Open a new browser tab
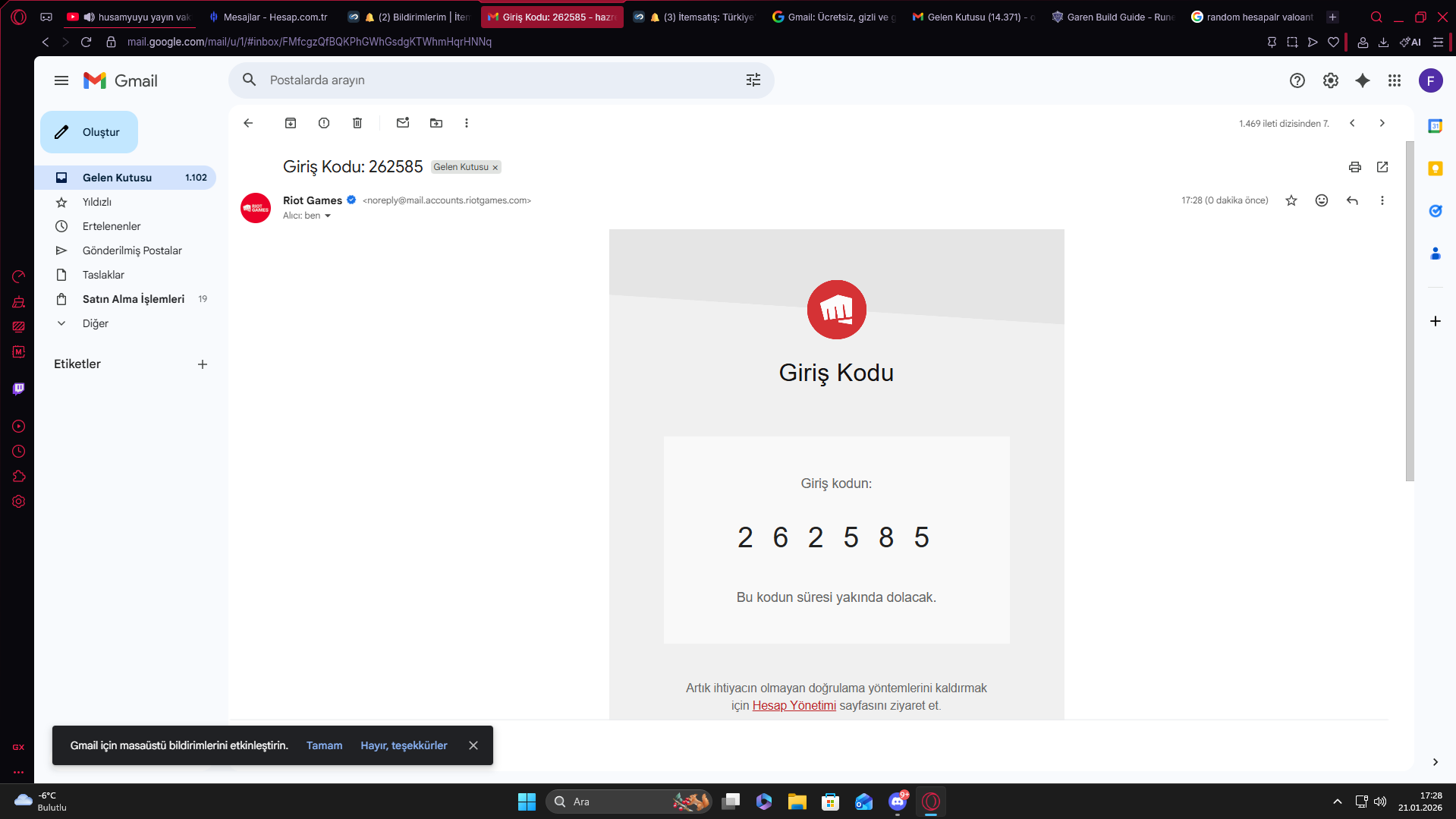The width and height of the screenshot is (1456, 819). [x=1333, y=17]
